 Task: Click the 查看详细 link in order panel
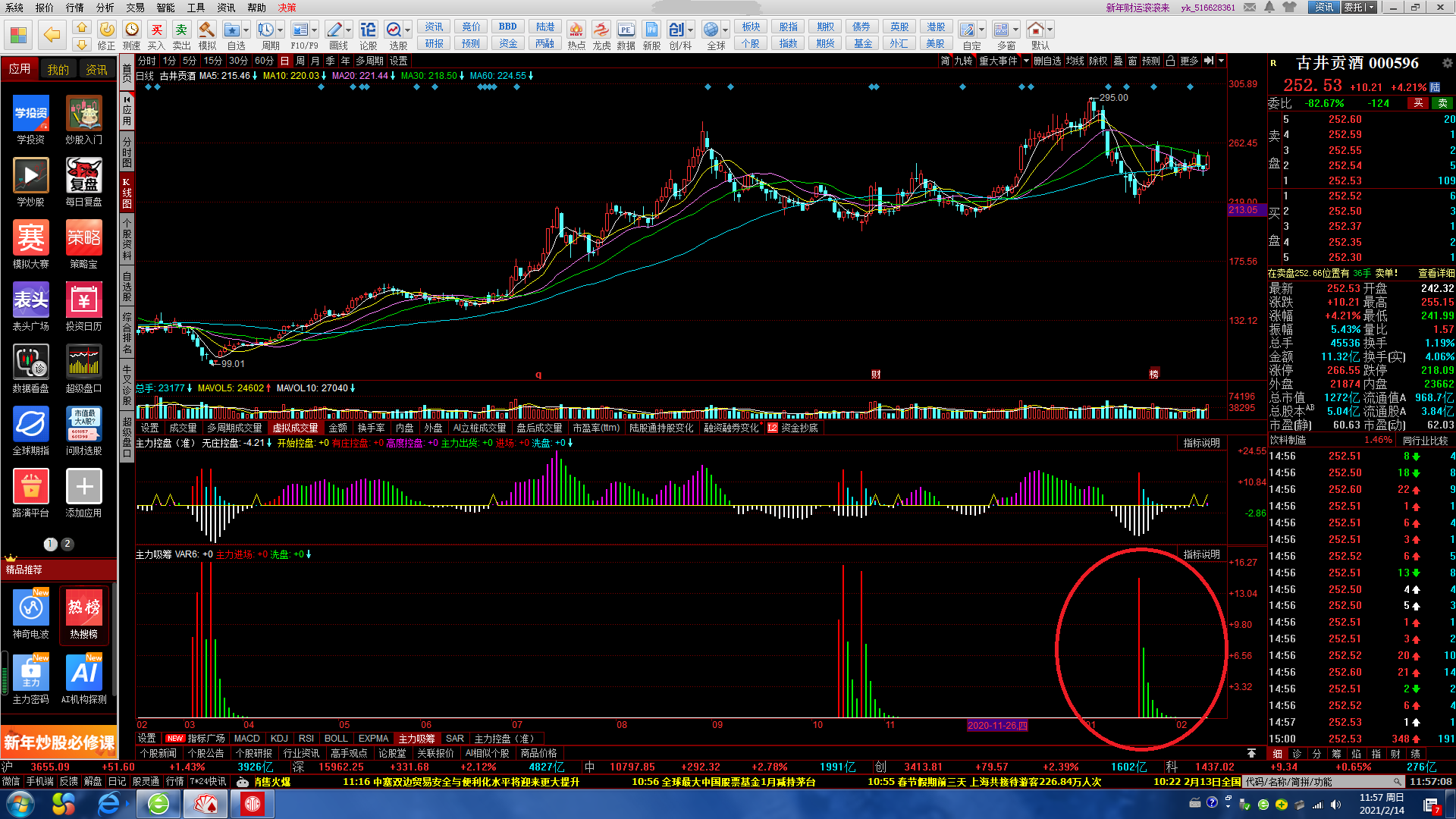(x=1436, y=273)
